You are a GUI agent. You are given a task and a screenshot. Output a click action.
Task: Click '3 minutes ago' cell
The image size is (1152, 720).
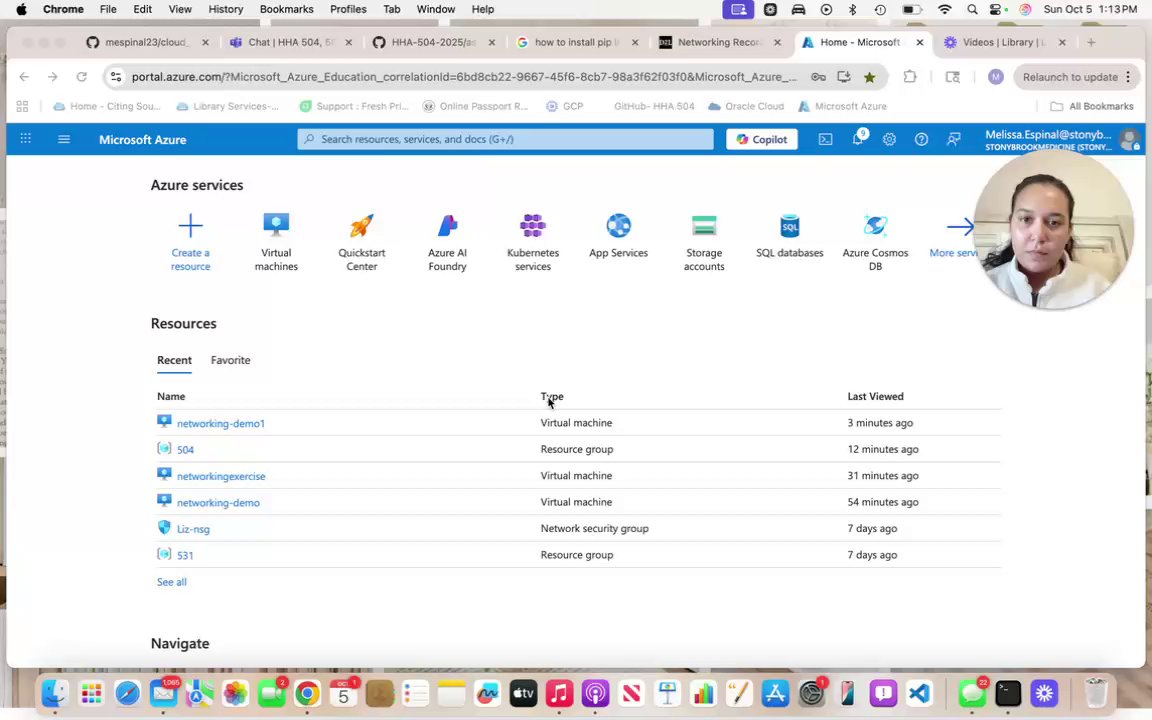880,422
